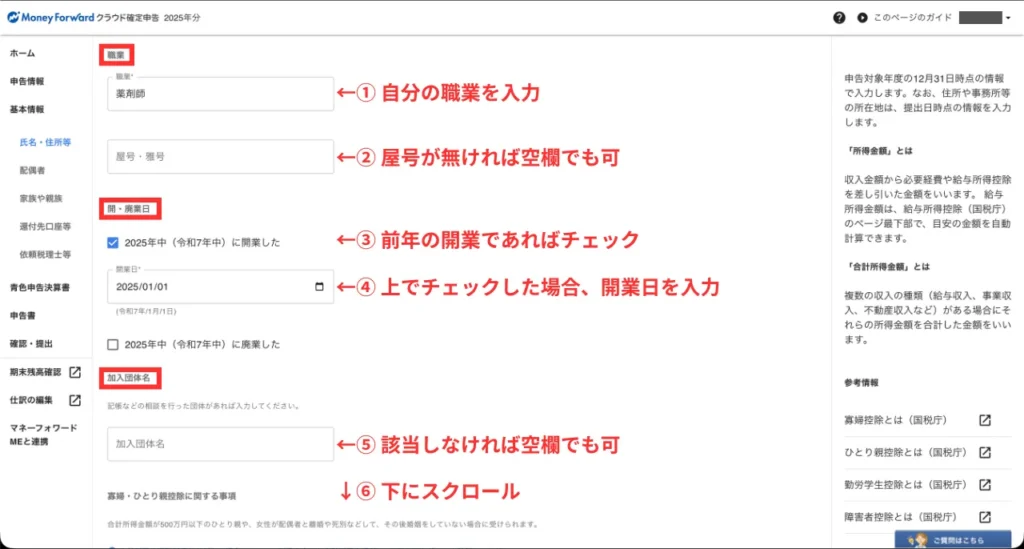Open the calendar picker icon in 開業日

coord(319,287)
